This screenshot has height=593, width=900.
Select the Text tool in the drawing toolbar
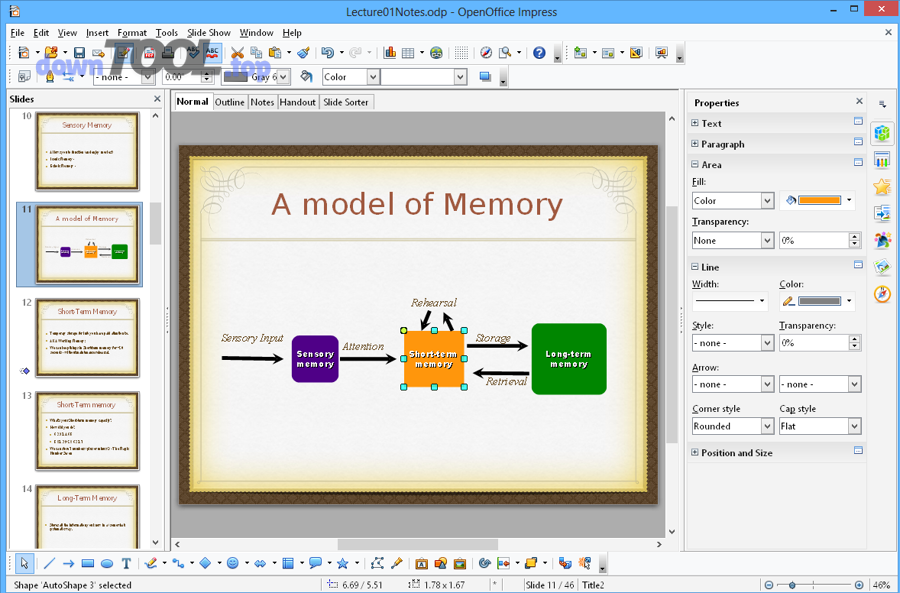[126, 563]
